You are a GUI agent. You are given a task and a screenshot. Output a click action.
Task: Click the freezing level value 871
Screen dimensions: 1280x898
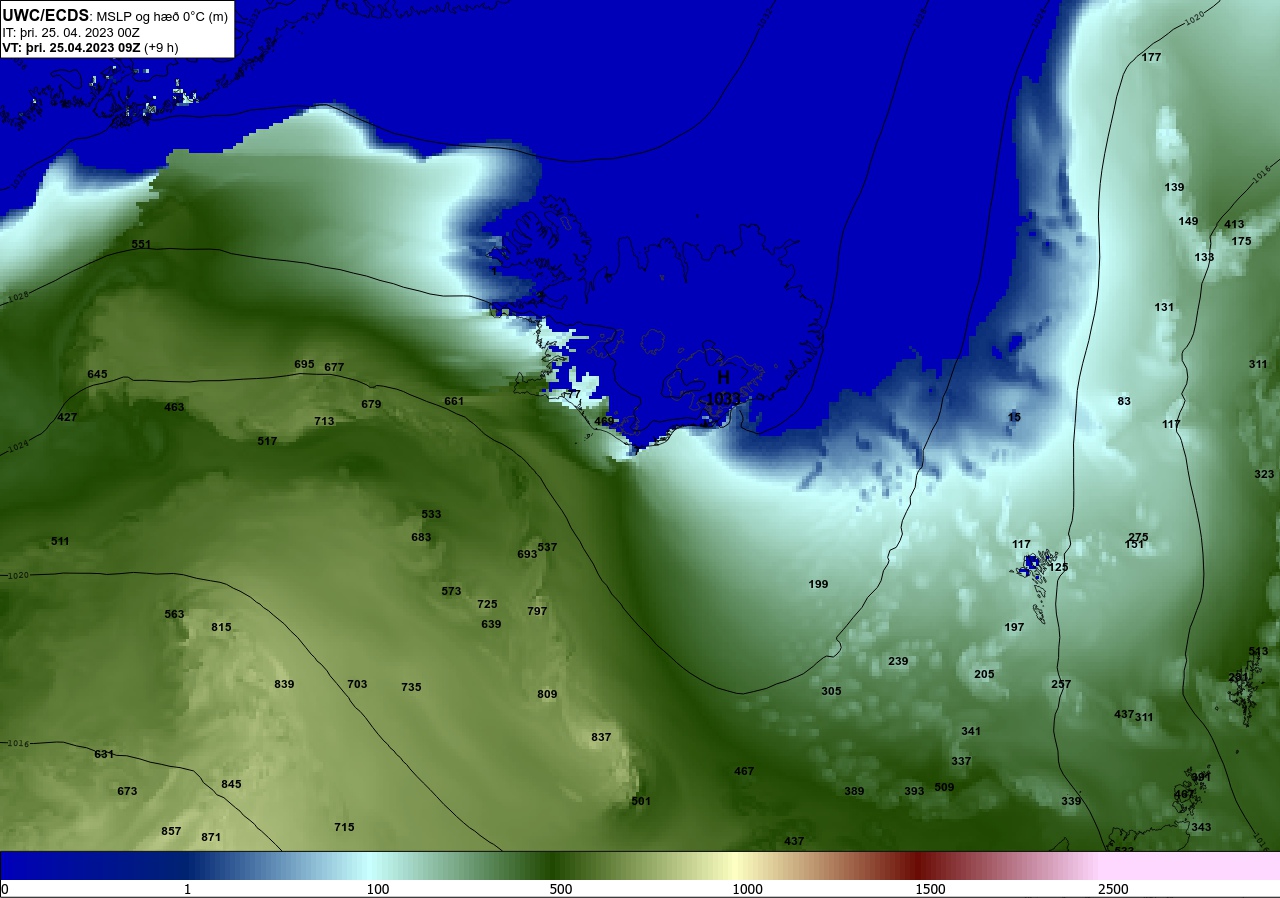point(211,837)
